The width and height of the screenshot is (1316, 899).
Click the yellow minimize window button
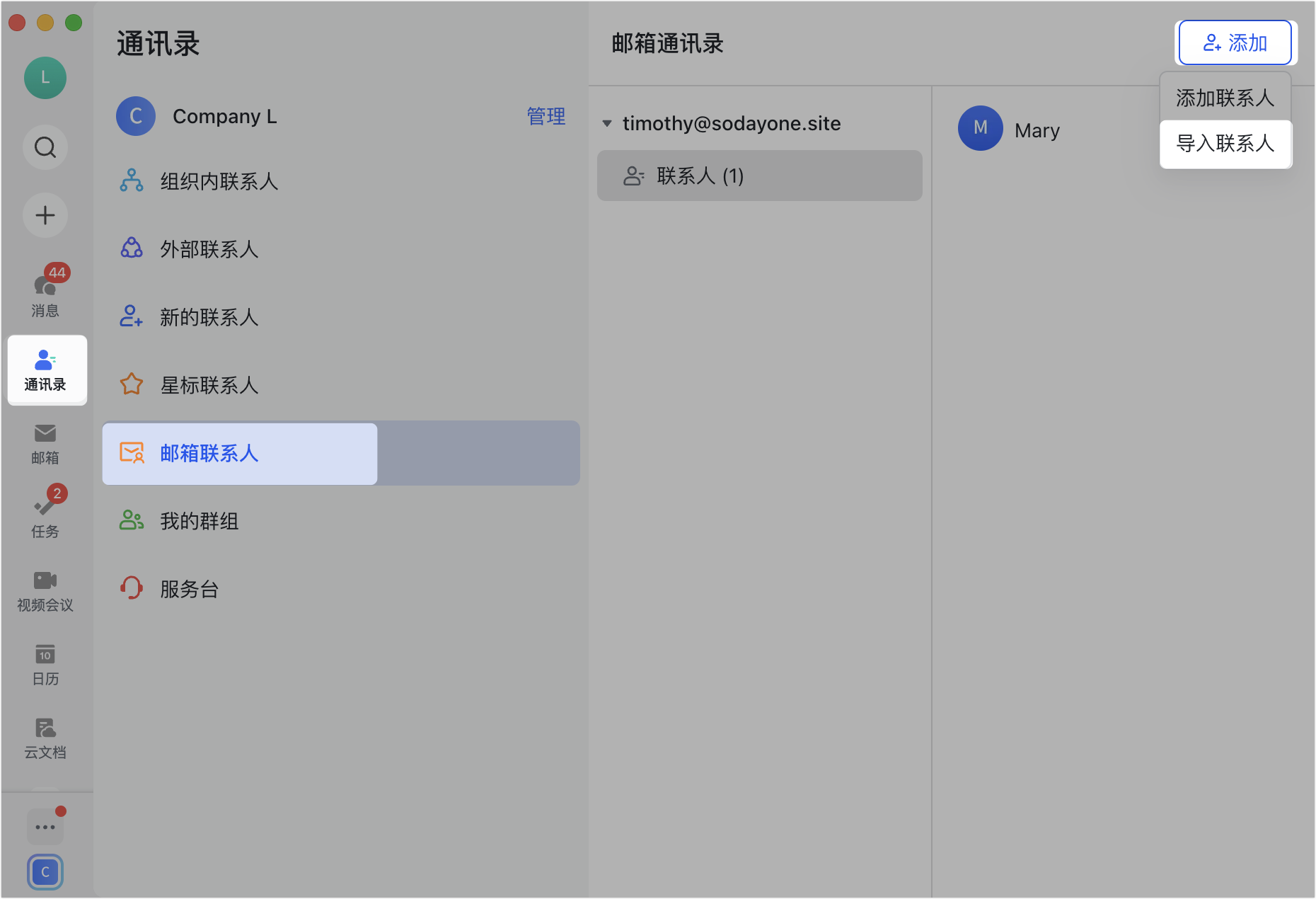45,23
